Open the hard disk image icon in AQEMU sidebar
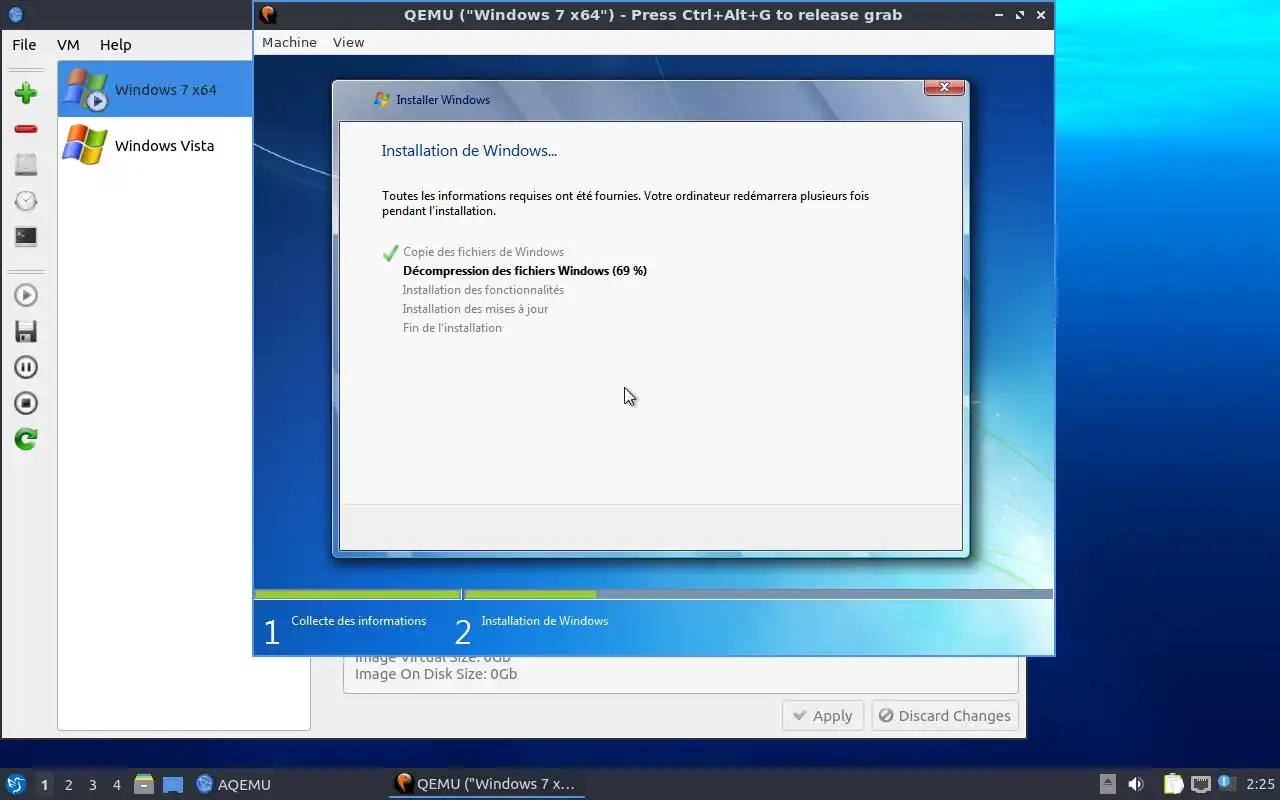1280x800 pixels. pos(26,165)
